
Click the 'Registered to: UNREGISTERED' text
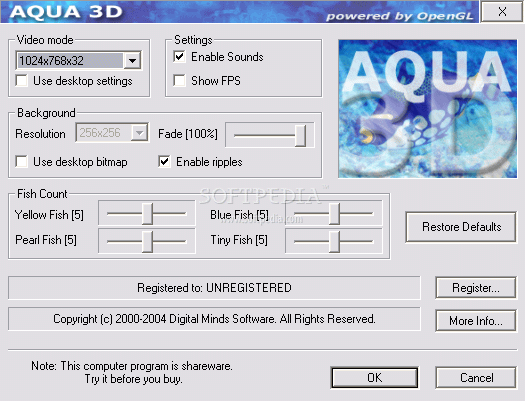click(214, 288)
